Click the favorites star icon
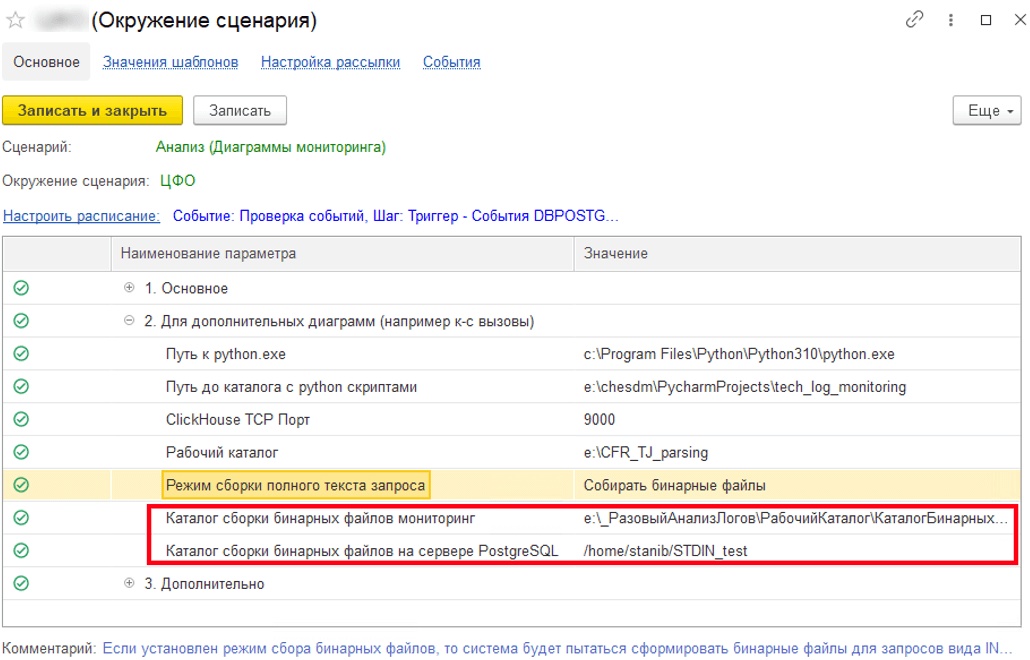Image resolution: width=1030 pixels, height=660 pixels. pos(15,20)
